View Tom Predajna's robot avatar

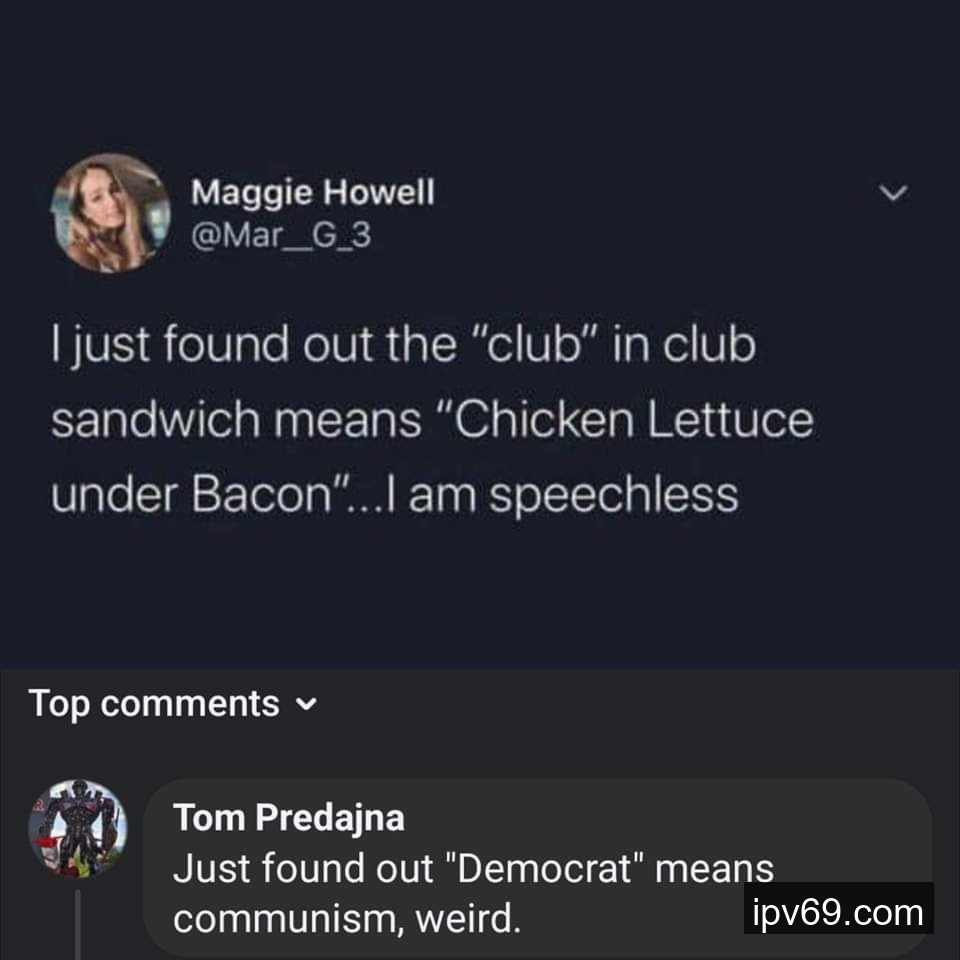pyautogui.click(x=77, y=828)
